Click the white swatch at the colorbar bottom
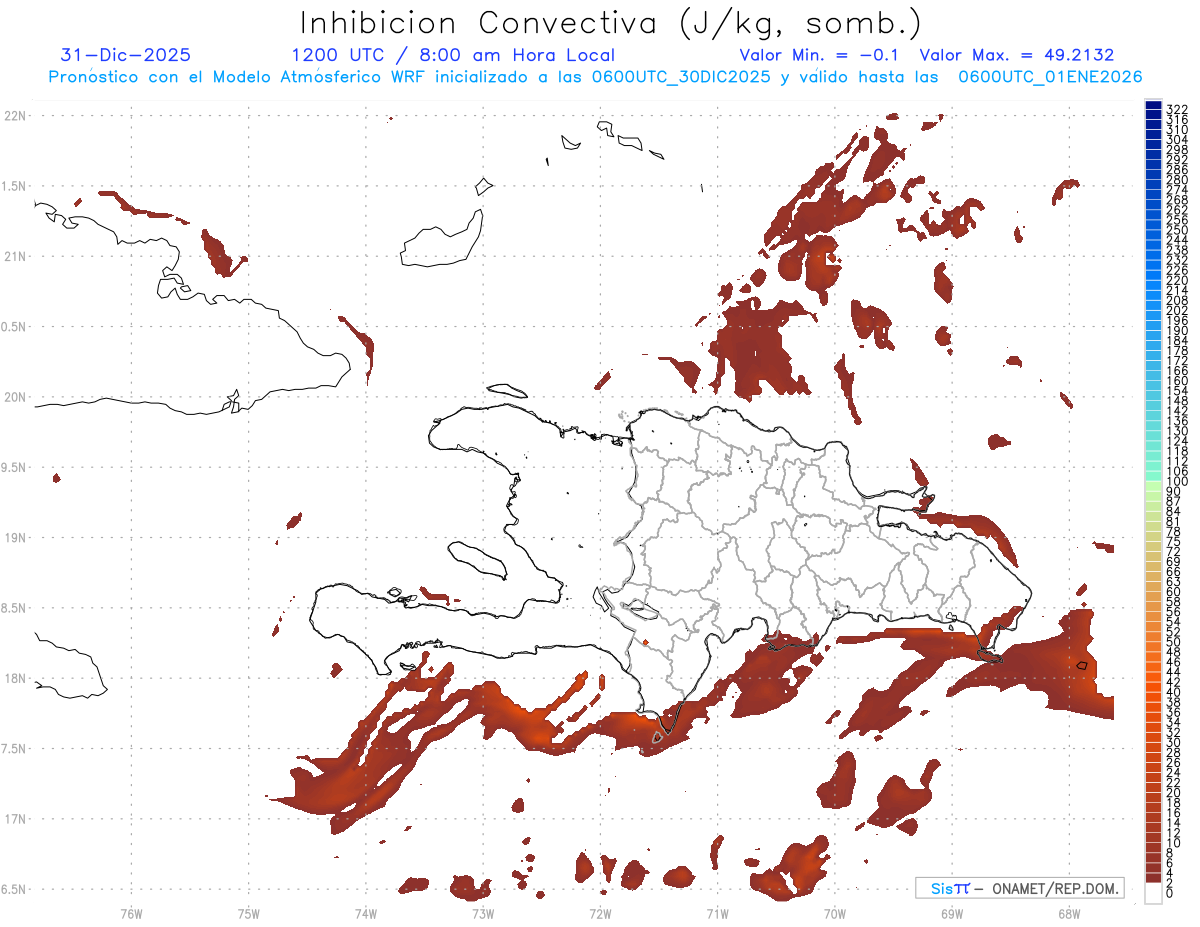 click(x=1153, y=893)
